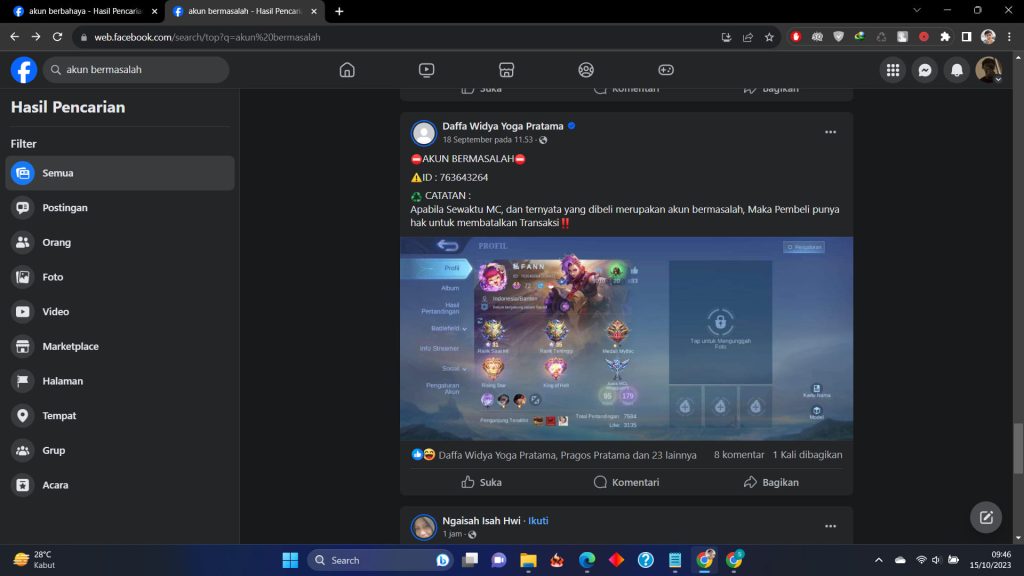Open Daffa Widya Yoga Pratama profile link
The width and height of the screenshot is (1024, 576).
click(502, 126)
